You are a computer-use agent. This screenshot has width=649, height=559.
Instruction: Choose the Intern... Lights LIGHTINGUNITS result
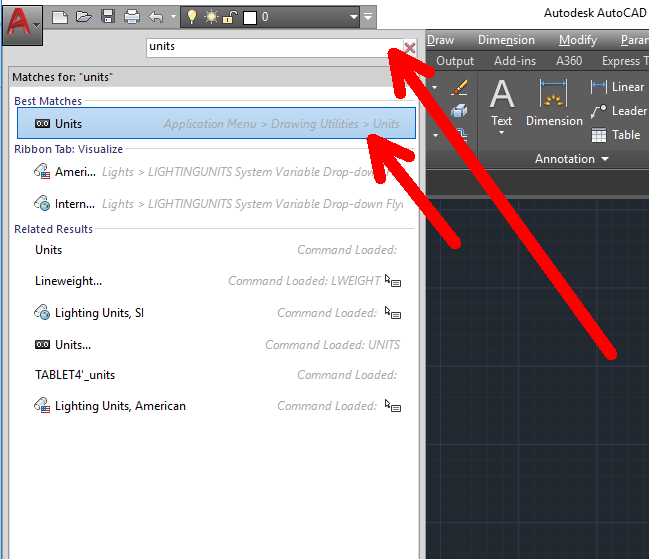click(x=216, y=204)
